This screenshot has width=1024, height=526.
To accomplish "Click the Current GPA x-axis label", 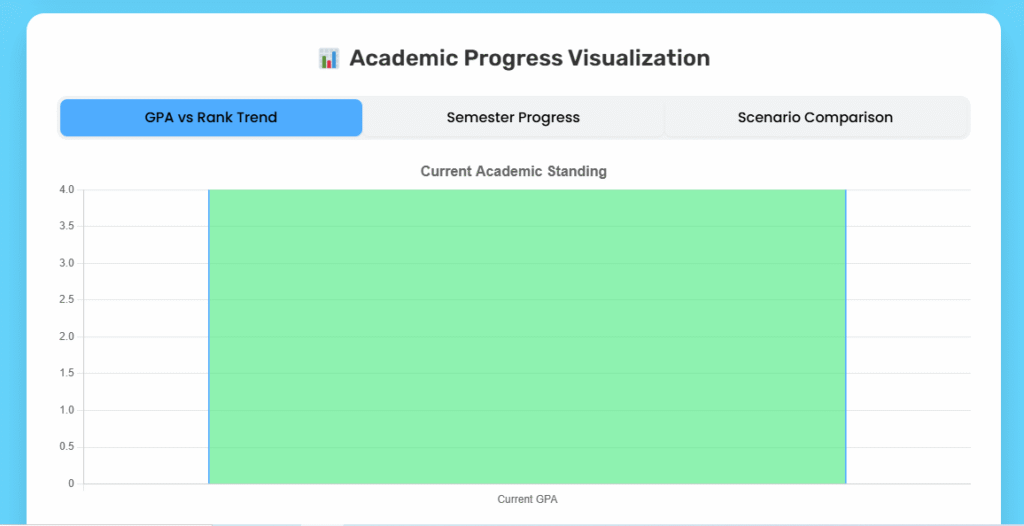I will pos(527,498).
